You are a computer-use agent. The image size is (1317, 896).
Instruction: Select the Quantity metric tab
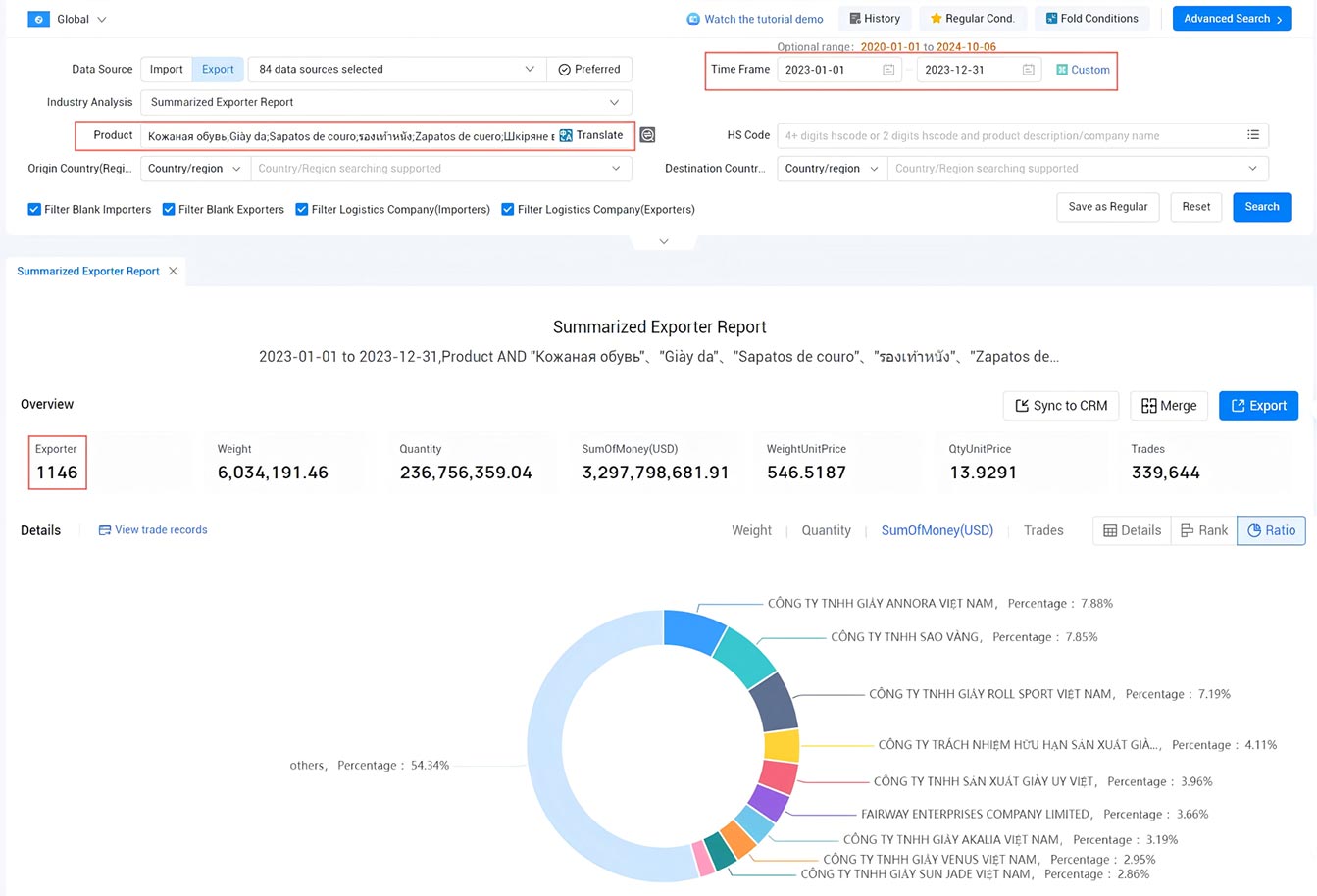pyautogui.click(x=826, y=530)
